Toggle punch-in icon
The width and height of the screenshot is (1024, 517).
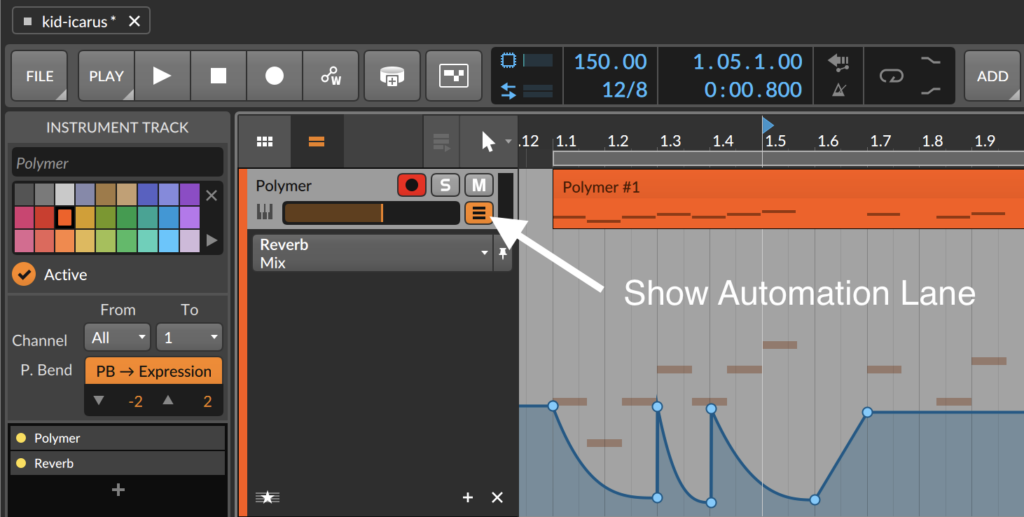click(x=931, y=61)
